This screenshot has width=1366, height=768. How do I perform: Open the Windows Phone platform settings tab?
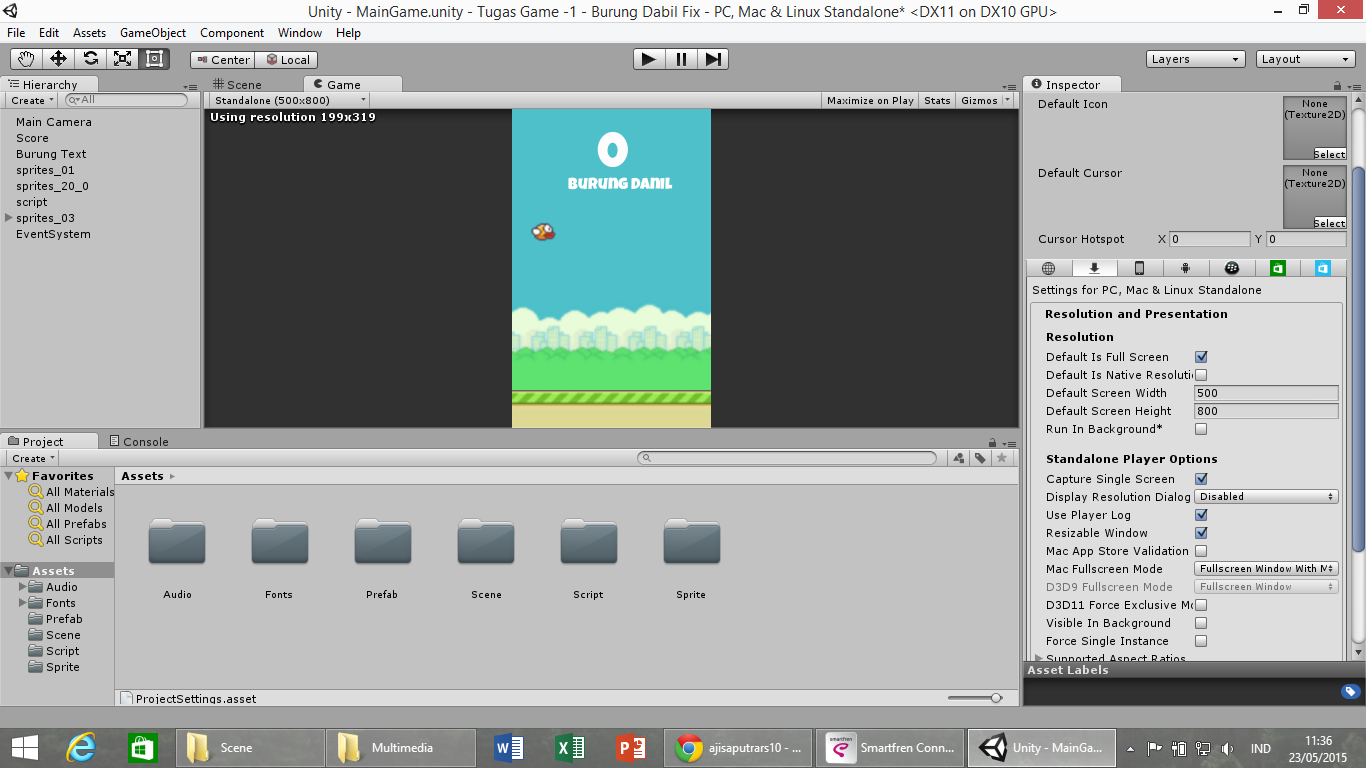[x=1322, y=268]
